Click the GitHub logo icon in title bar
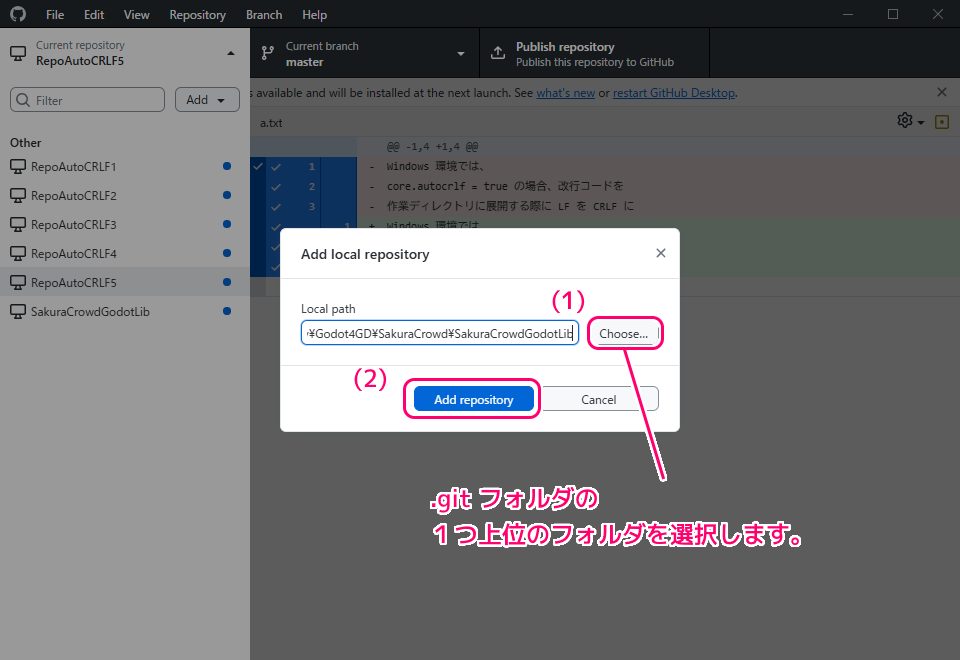Viewport: 960px width, 660px height. click(18, 15)
